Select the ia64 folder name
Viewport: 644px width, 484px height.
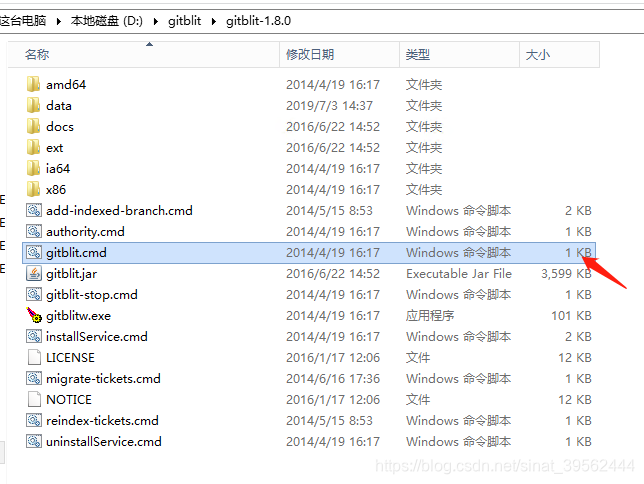[x=58, y=168]
